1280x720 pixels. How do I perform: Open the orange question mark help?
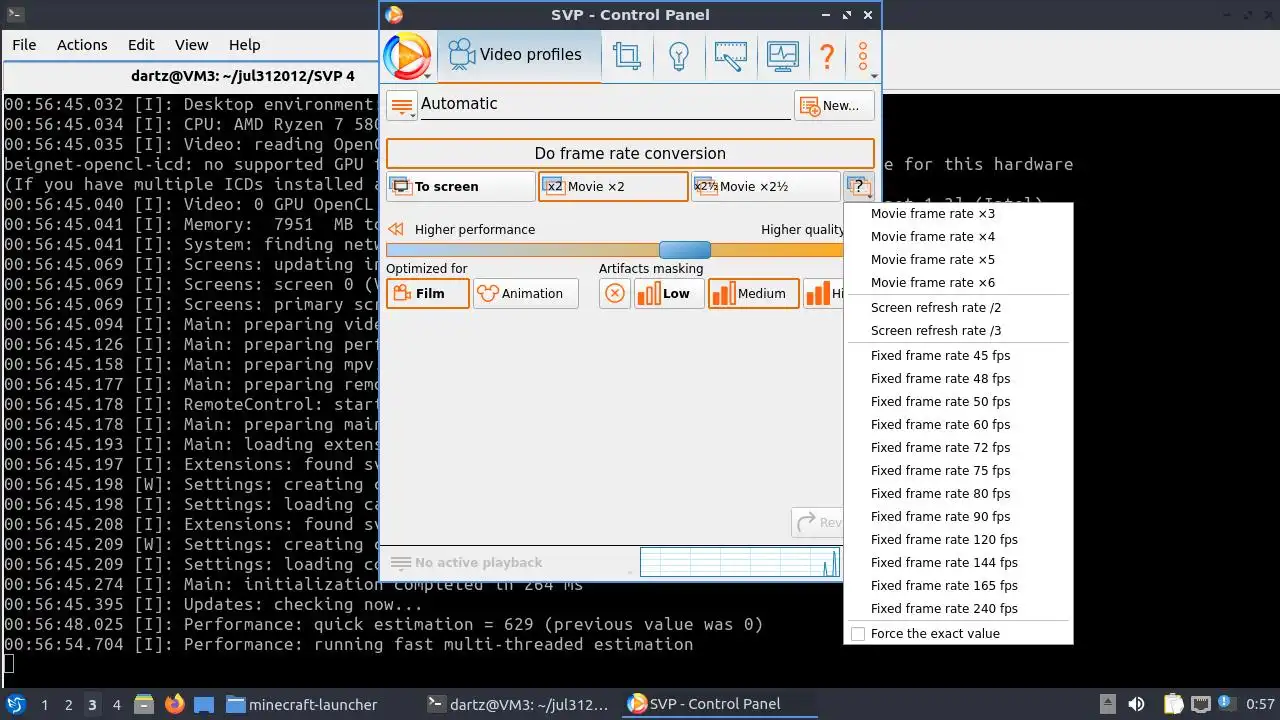(827, 56)
